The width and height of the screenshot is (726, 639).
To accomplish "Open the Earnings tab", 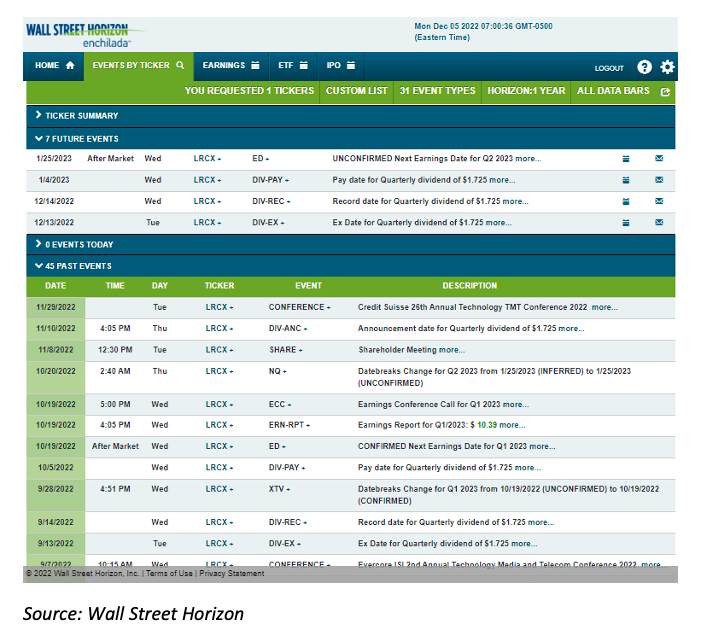I will (x=231, y=65).
